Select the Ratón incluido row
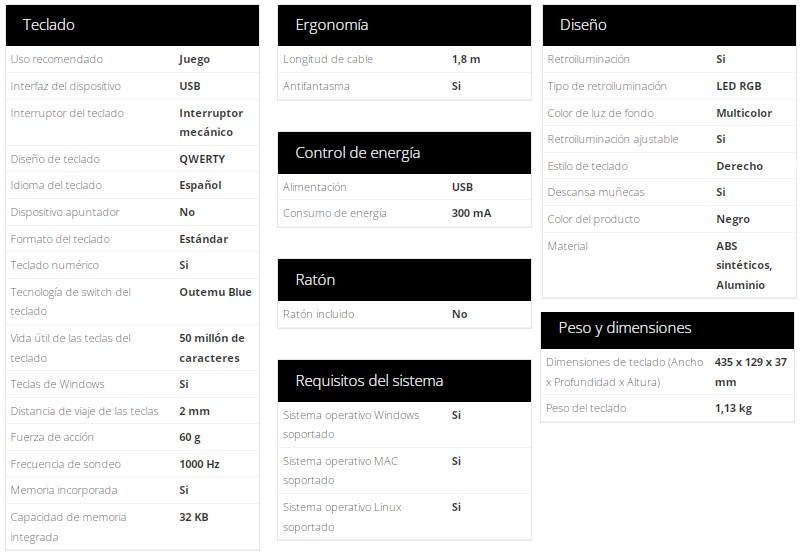This screenshot has width=804, height=553. (x=404, y=314)
